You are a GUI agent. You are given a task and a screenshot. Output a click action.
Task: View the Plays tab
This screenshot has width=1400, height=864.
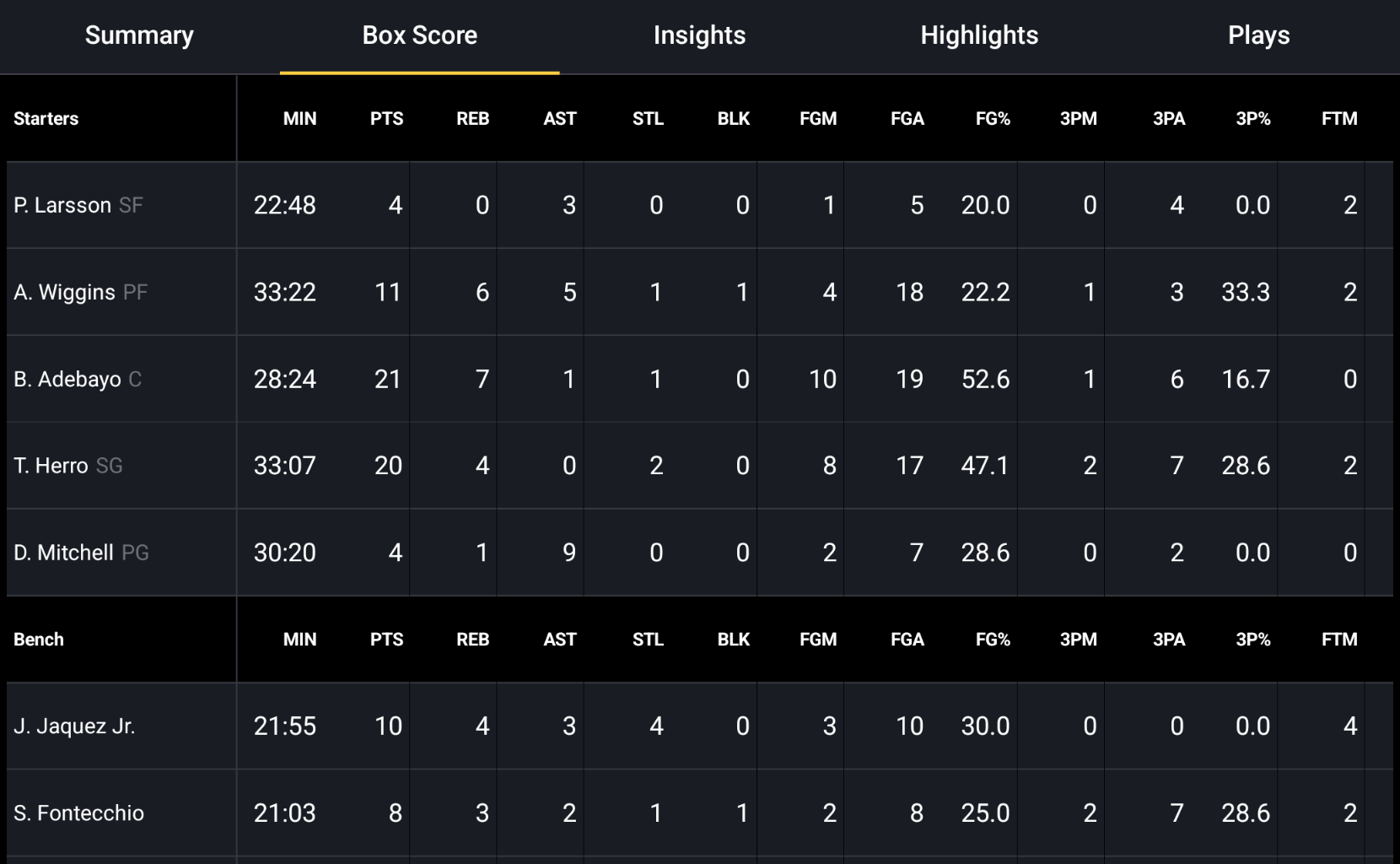coord(1259,35)
